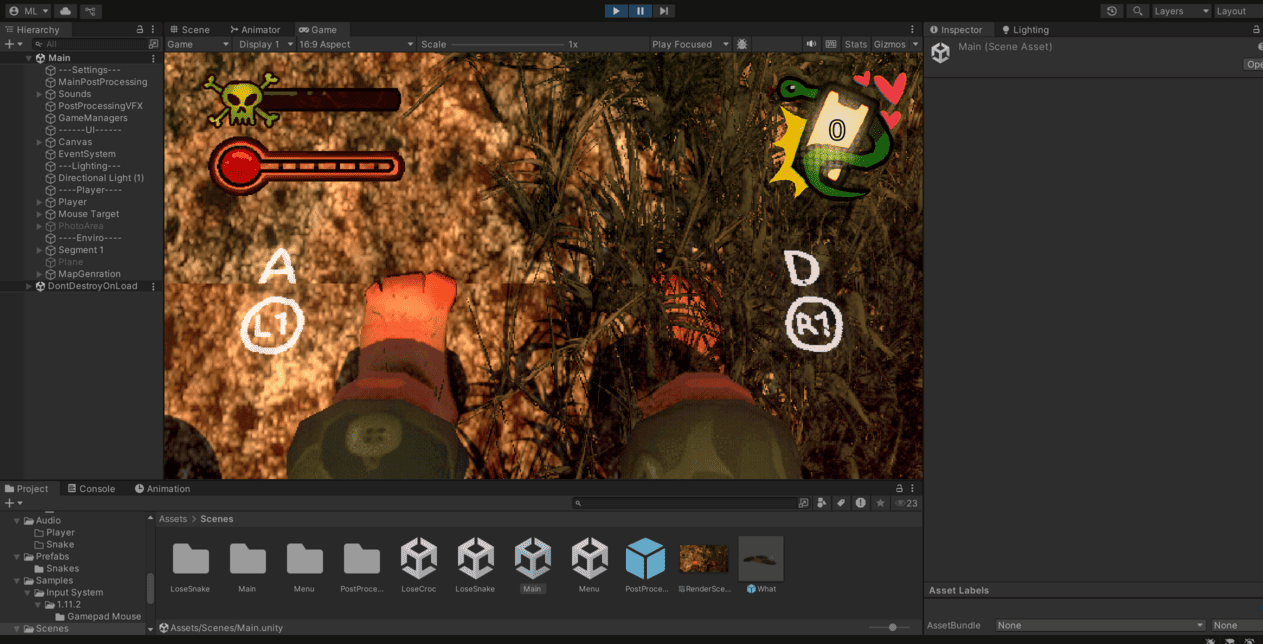Expand the DontDestroyOnLoad scene
The image size is (1263, 644).
pos(29,286)
